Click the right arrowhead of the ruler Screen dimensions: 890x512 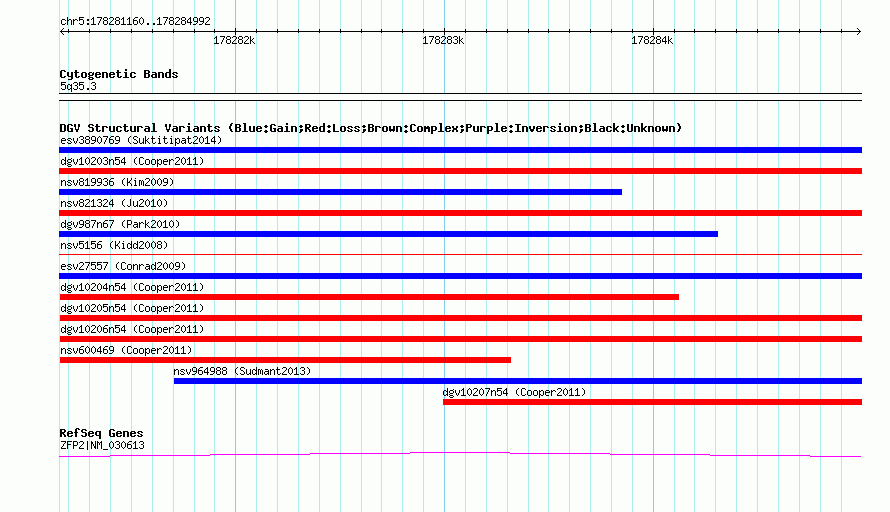(x=859, y=32)
